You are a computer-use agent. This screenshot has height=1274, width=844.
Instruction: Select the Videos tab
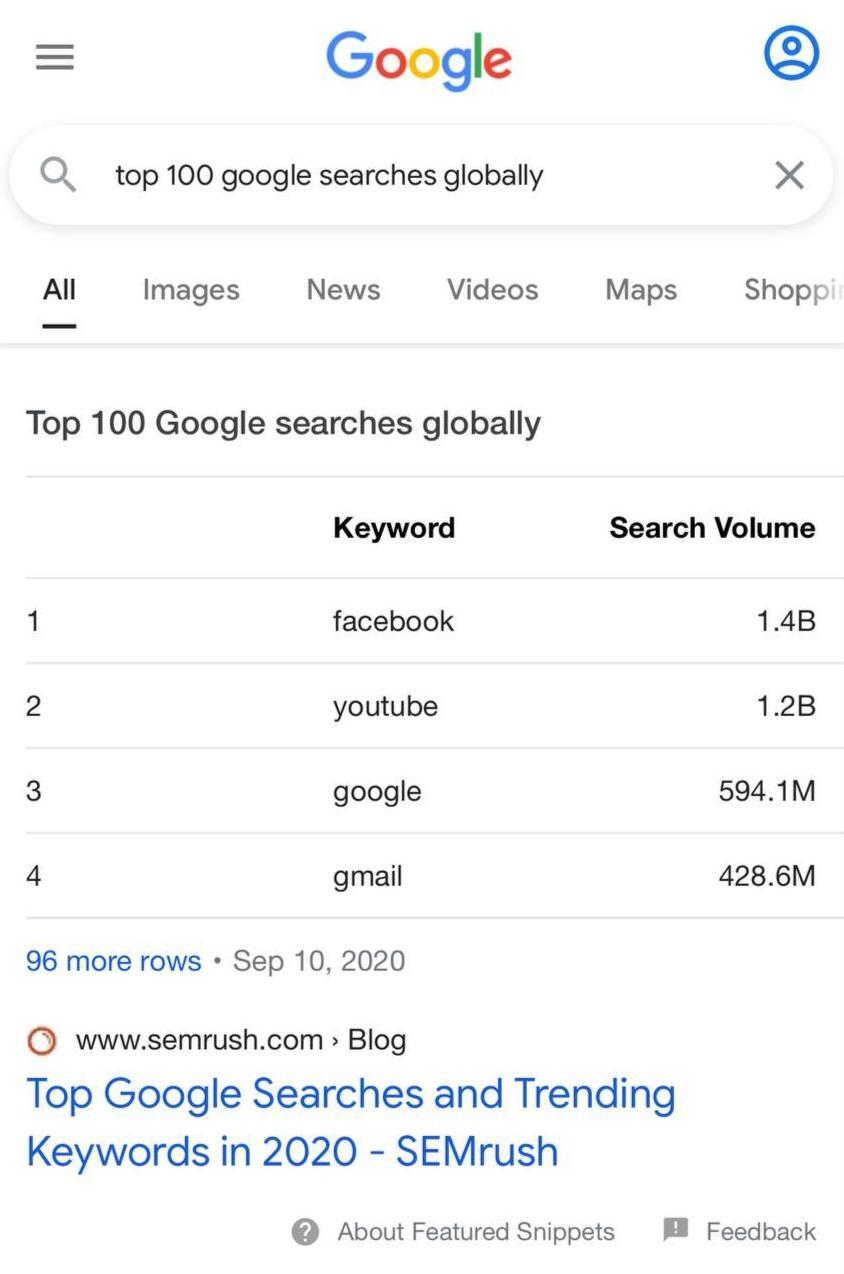[x=492, y=289]
